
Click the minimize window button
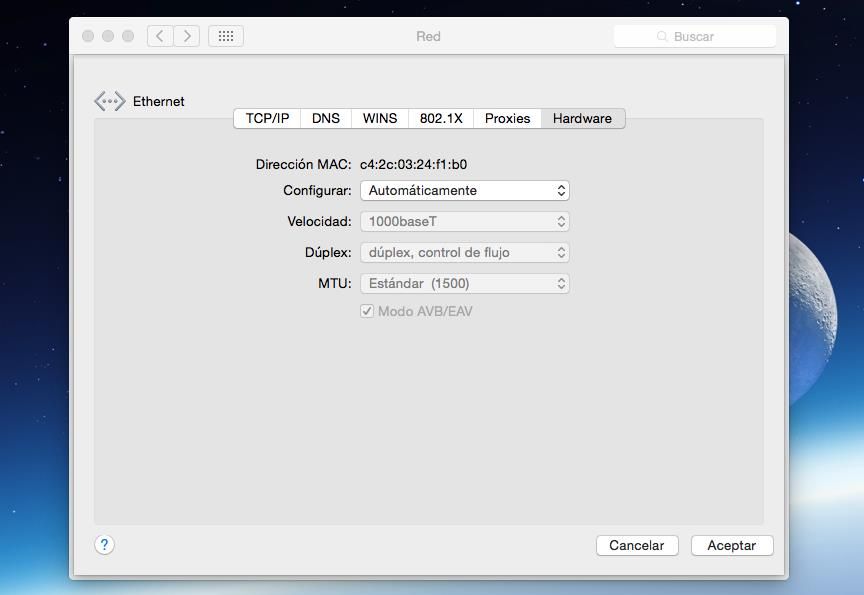point(108,36)
